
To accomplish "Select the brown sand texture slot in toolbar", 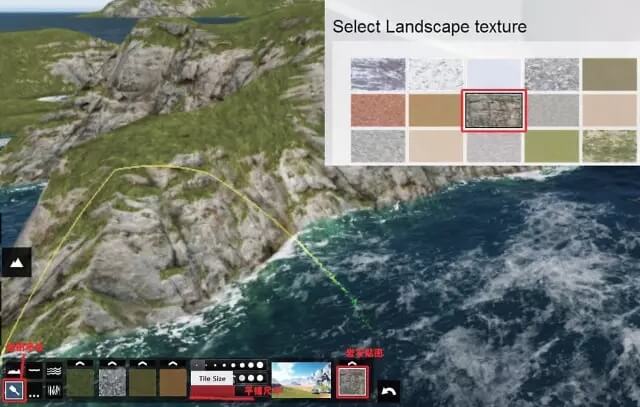I will click(173, 384).
